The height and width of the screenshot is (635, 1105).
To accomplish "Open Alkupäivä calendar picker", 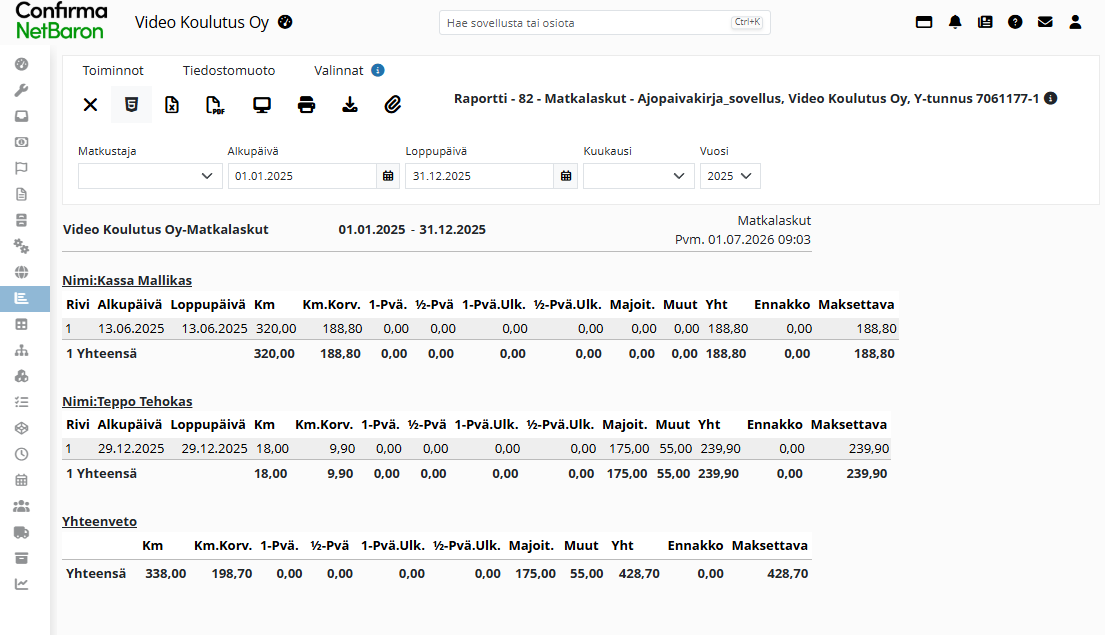I will pos(388,176).
